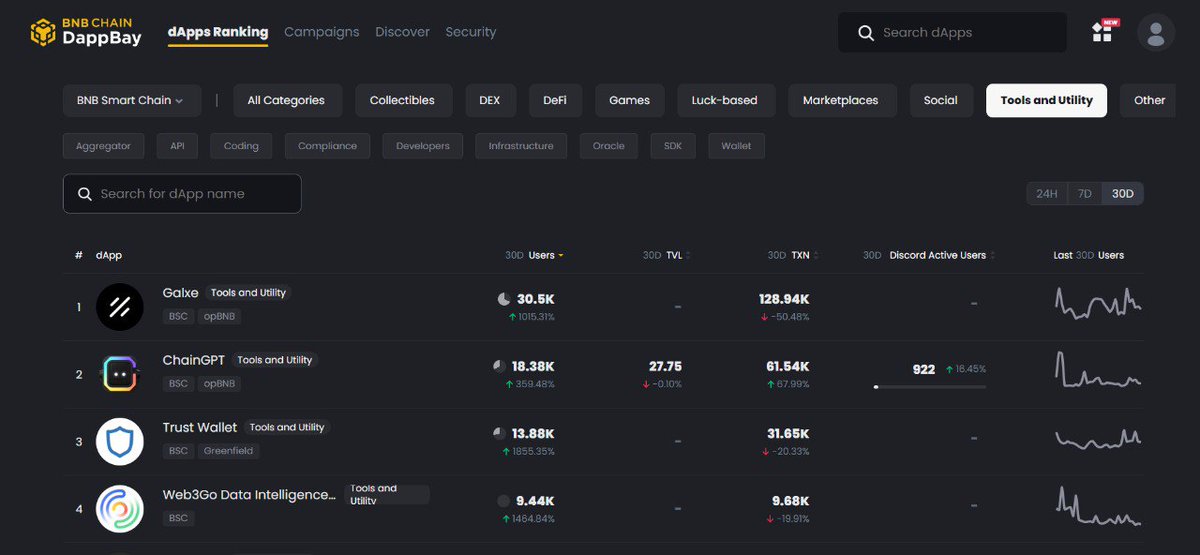The image size is (1200, 555).
Task: Sort by 30D TXN column
Action: coord(792,255)
